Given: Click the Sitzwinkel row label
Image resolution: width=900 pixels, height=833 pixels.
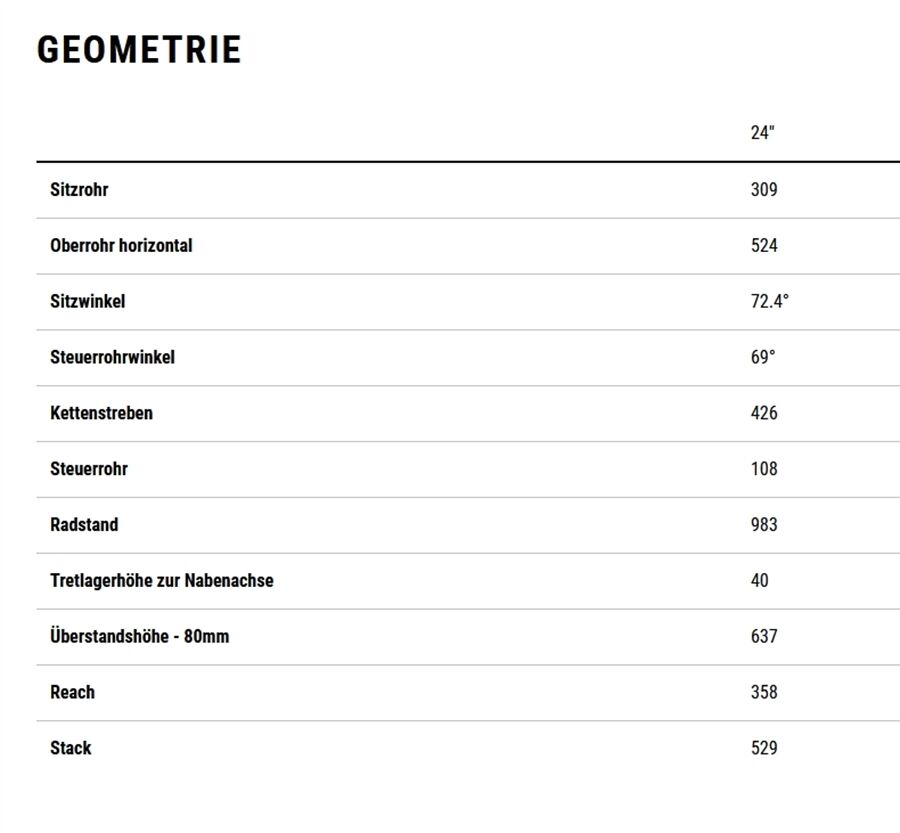Looking at the screenshot, I should [x=88, y=301].
